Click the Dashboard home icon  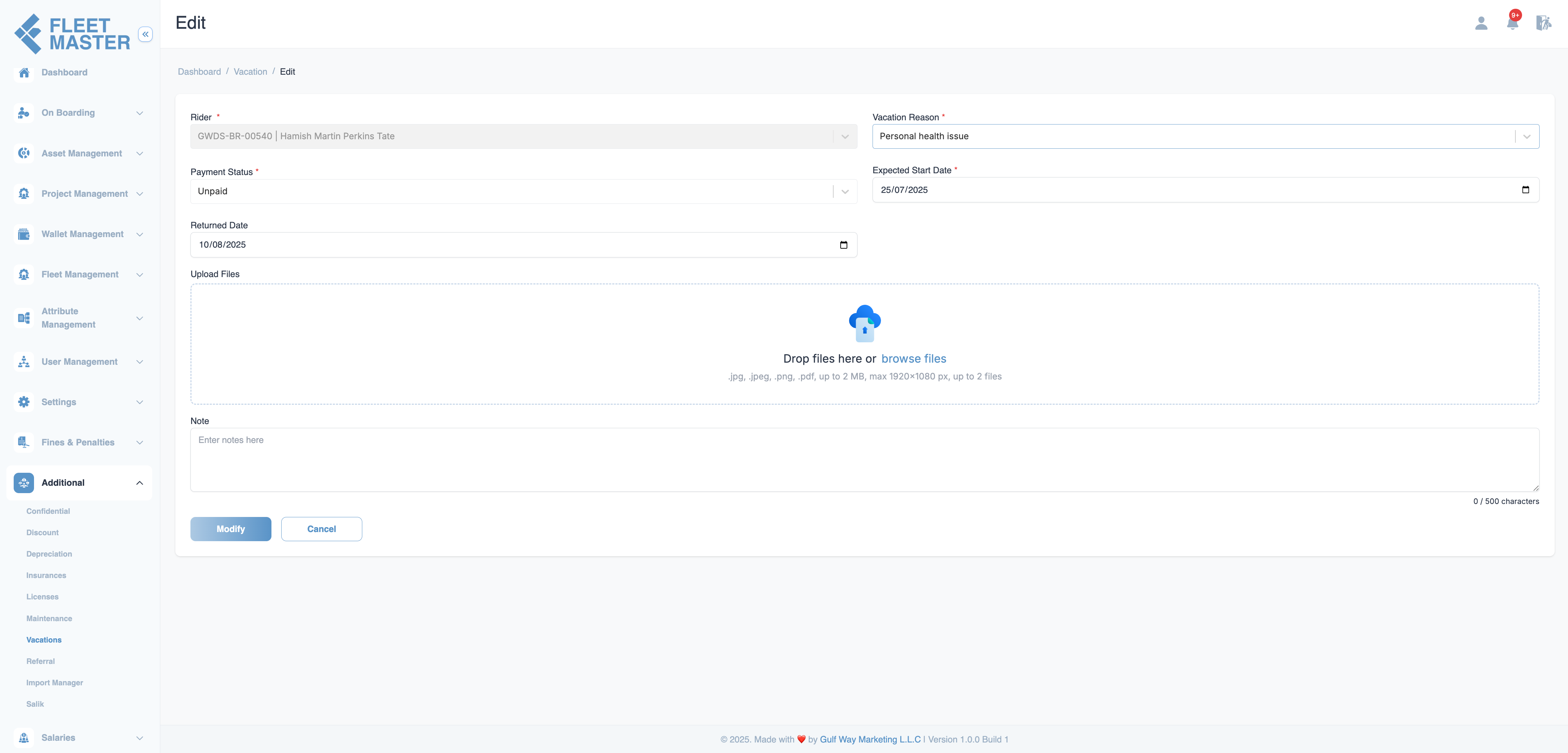[24, 73]
